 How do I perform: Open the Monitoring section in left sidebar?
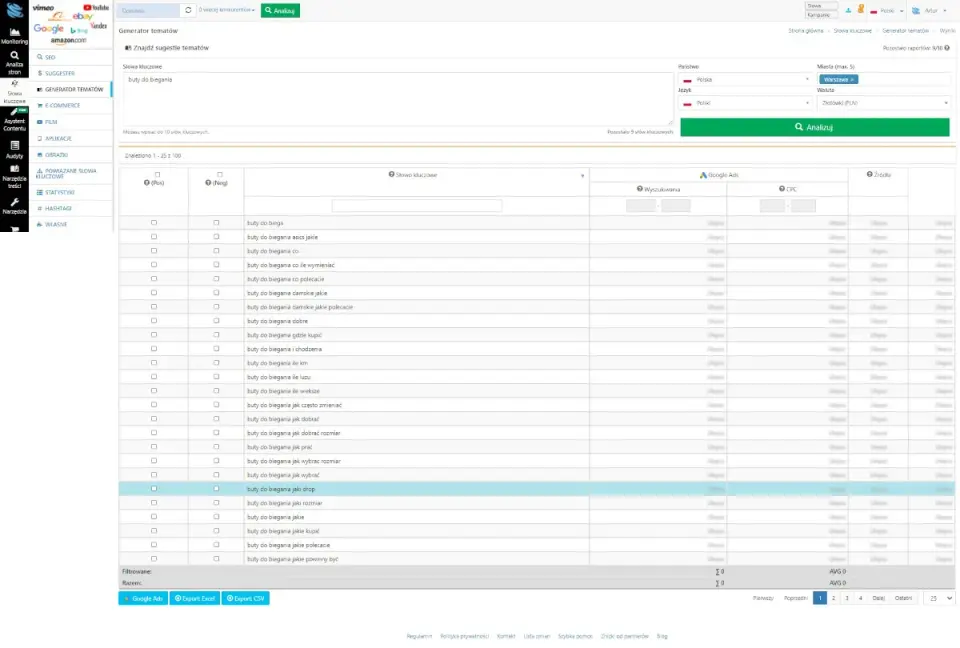coord(14,36)
